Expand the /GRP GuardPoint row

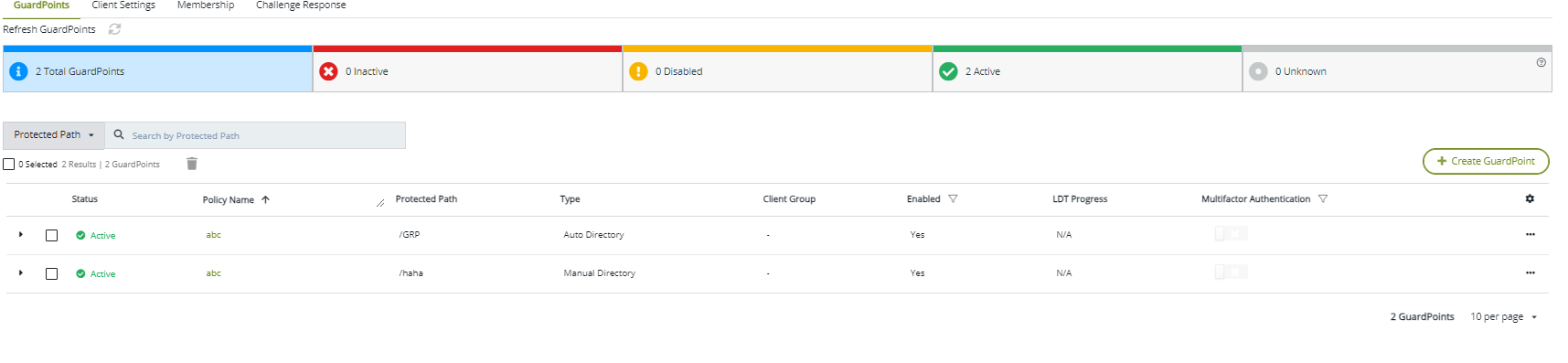tap(20, 235)
